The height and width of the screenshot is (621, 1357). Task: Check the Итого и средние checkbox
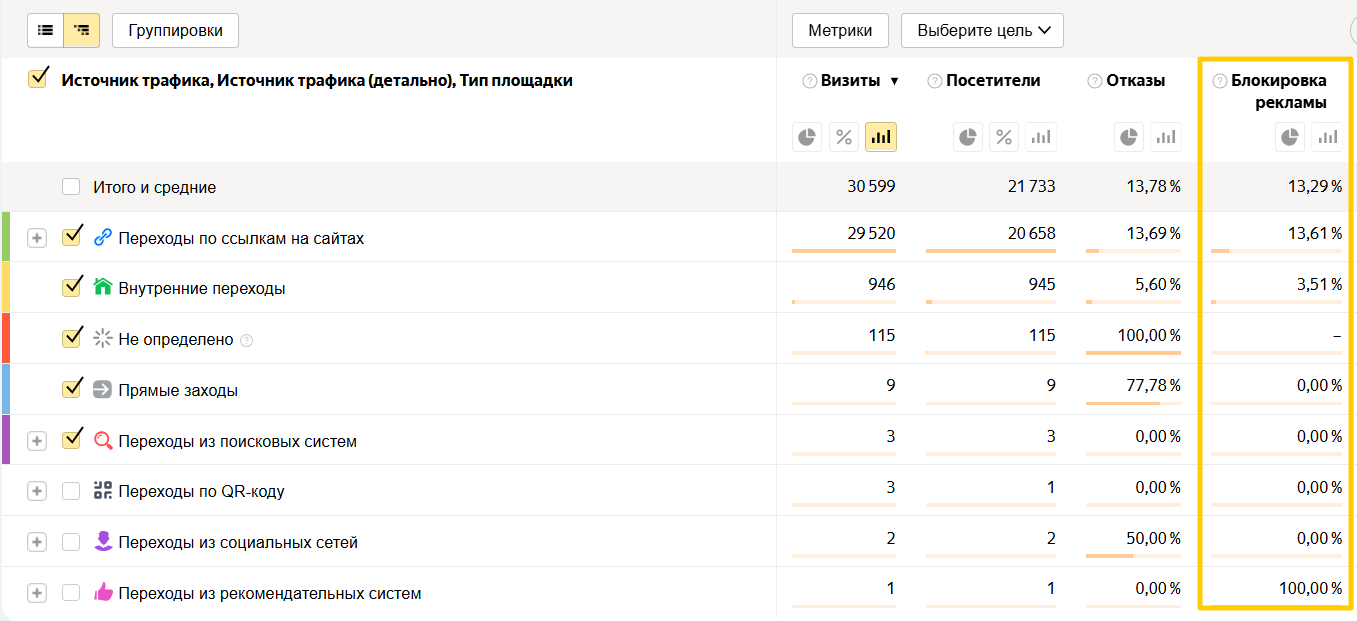(x=71, y=187)
